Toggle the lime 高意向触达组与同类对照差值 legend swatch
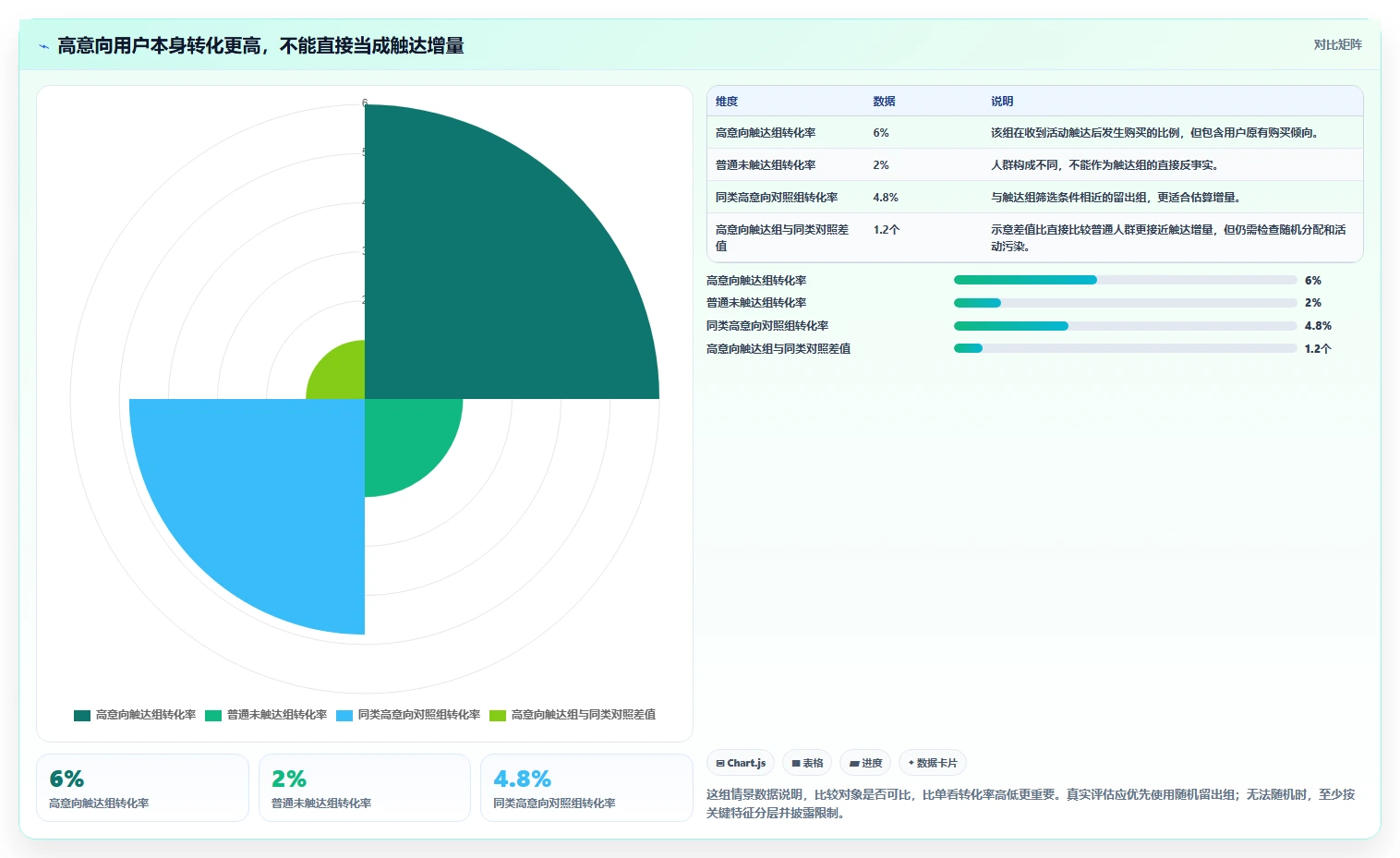This screenshot has width=1400, height=858. [498, 715]
